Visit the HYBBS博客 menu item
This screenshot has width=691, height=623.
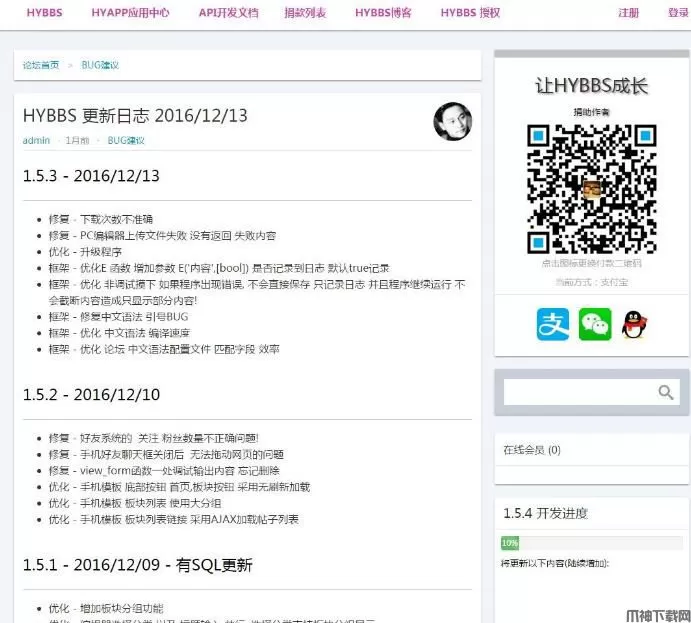pos(383,13)
